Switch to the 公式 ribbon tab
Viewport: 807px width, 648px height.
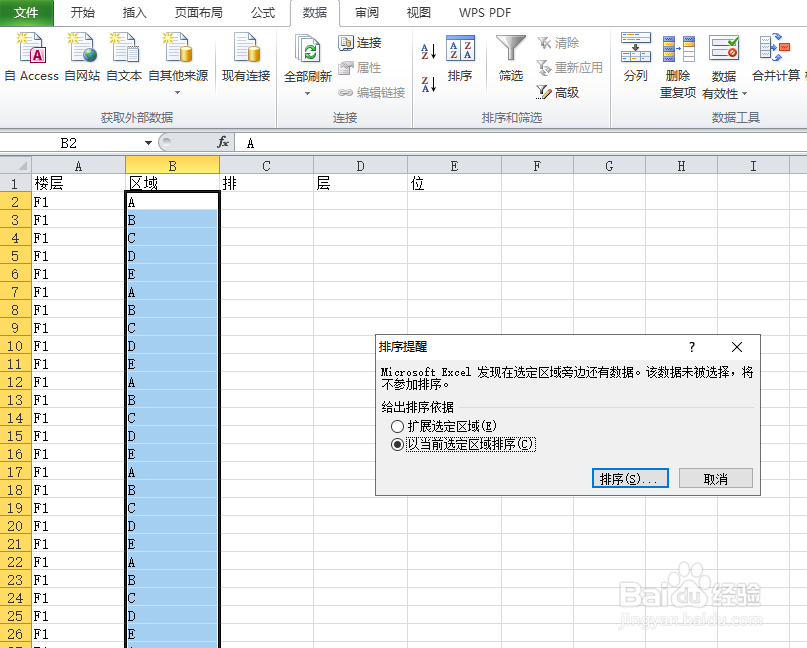263,13
